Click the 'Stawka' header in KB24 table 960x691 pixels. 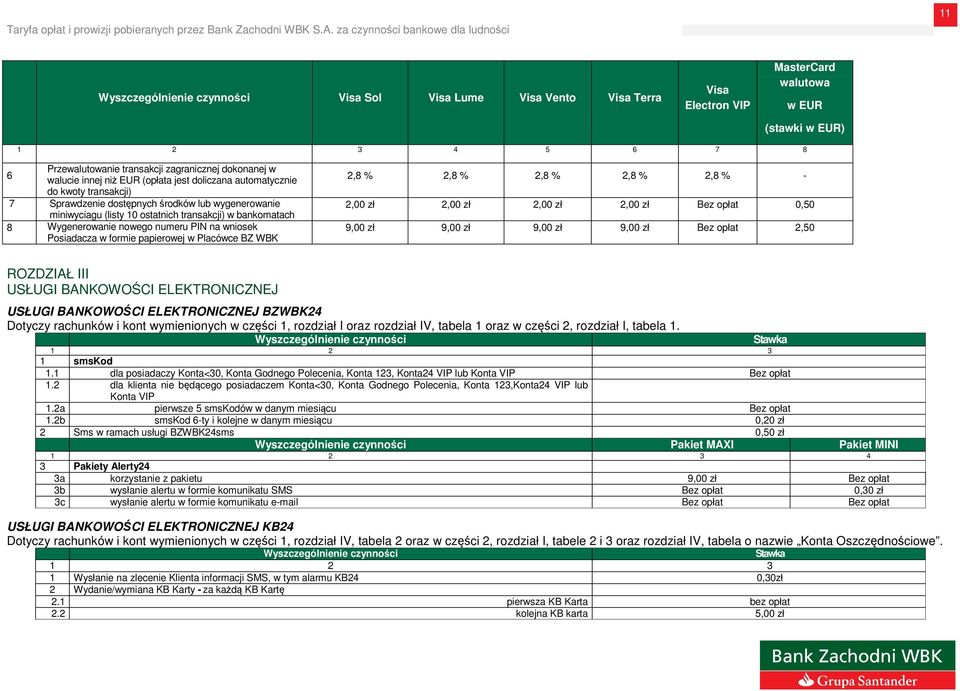pos(770,553)
